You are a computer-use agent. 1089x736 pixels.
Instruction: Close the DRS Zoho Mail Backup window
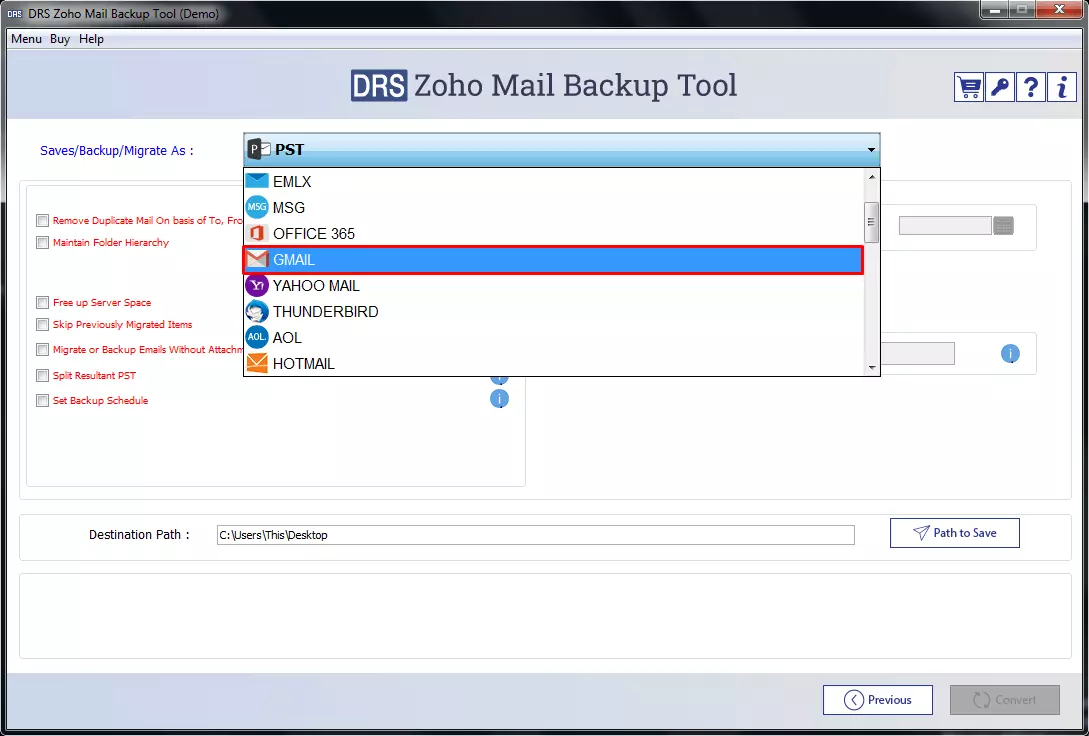click(x=1059, y=10)
